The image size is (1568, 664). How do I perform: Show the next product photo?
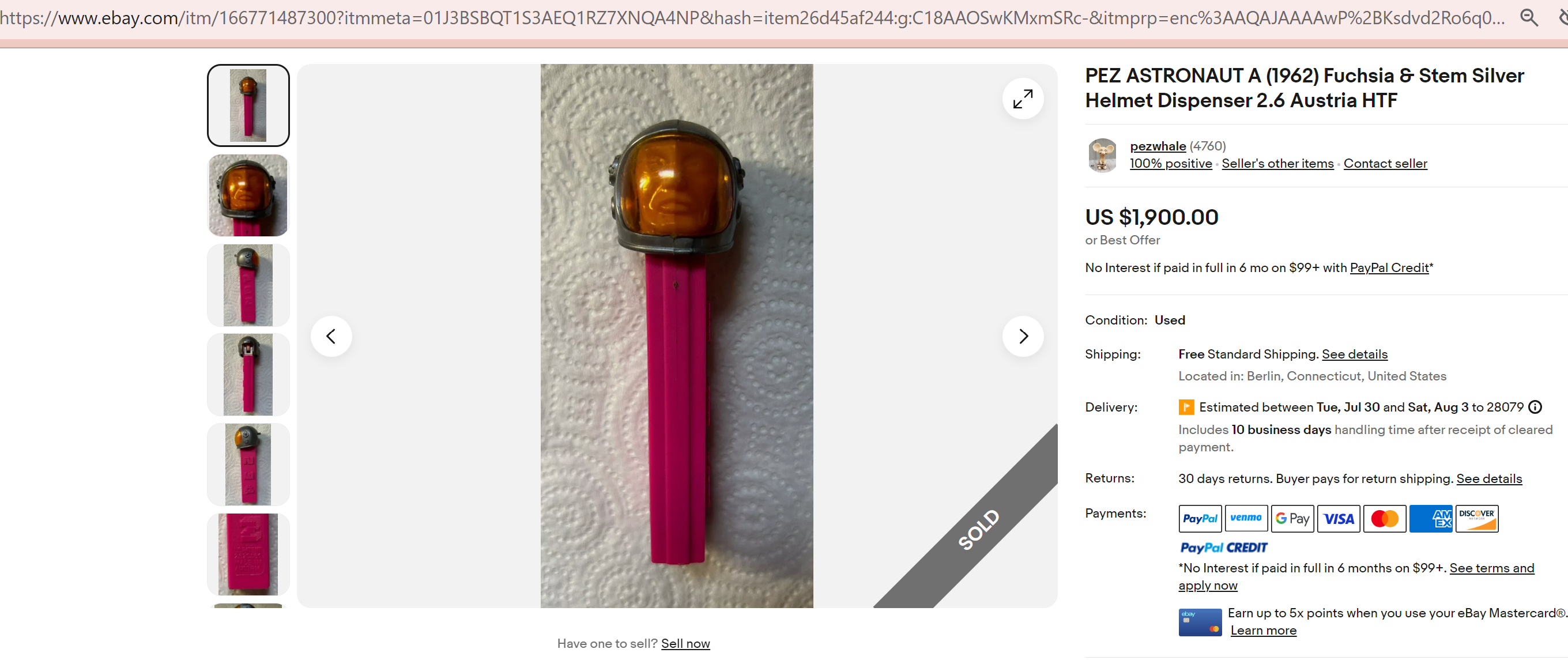(1023, 336)
